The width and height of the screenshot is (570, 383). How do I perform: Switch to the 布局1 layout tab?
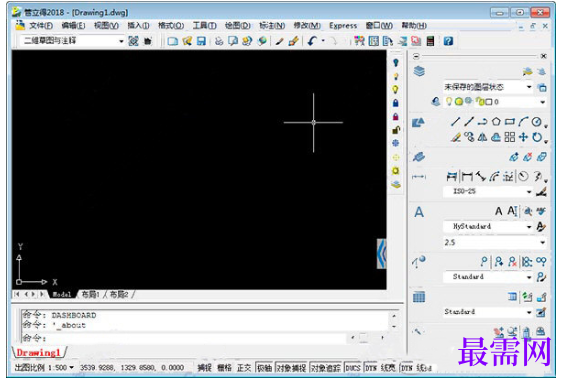[x=90, y=294]
